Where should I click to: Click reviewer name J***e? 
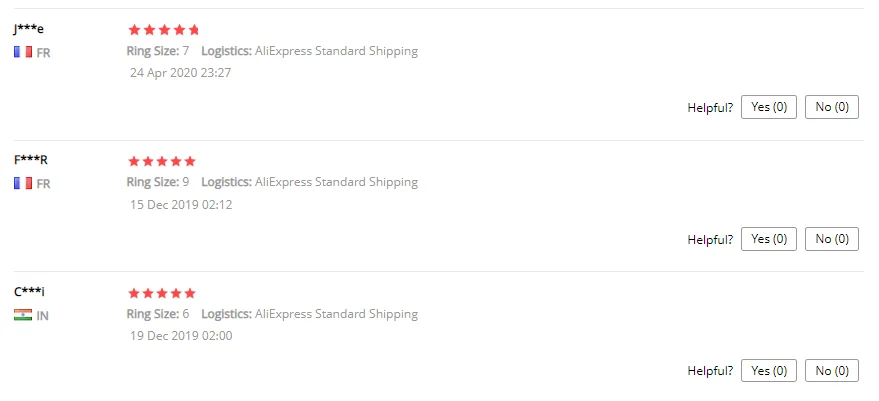(x=29, y=29)
